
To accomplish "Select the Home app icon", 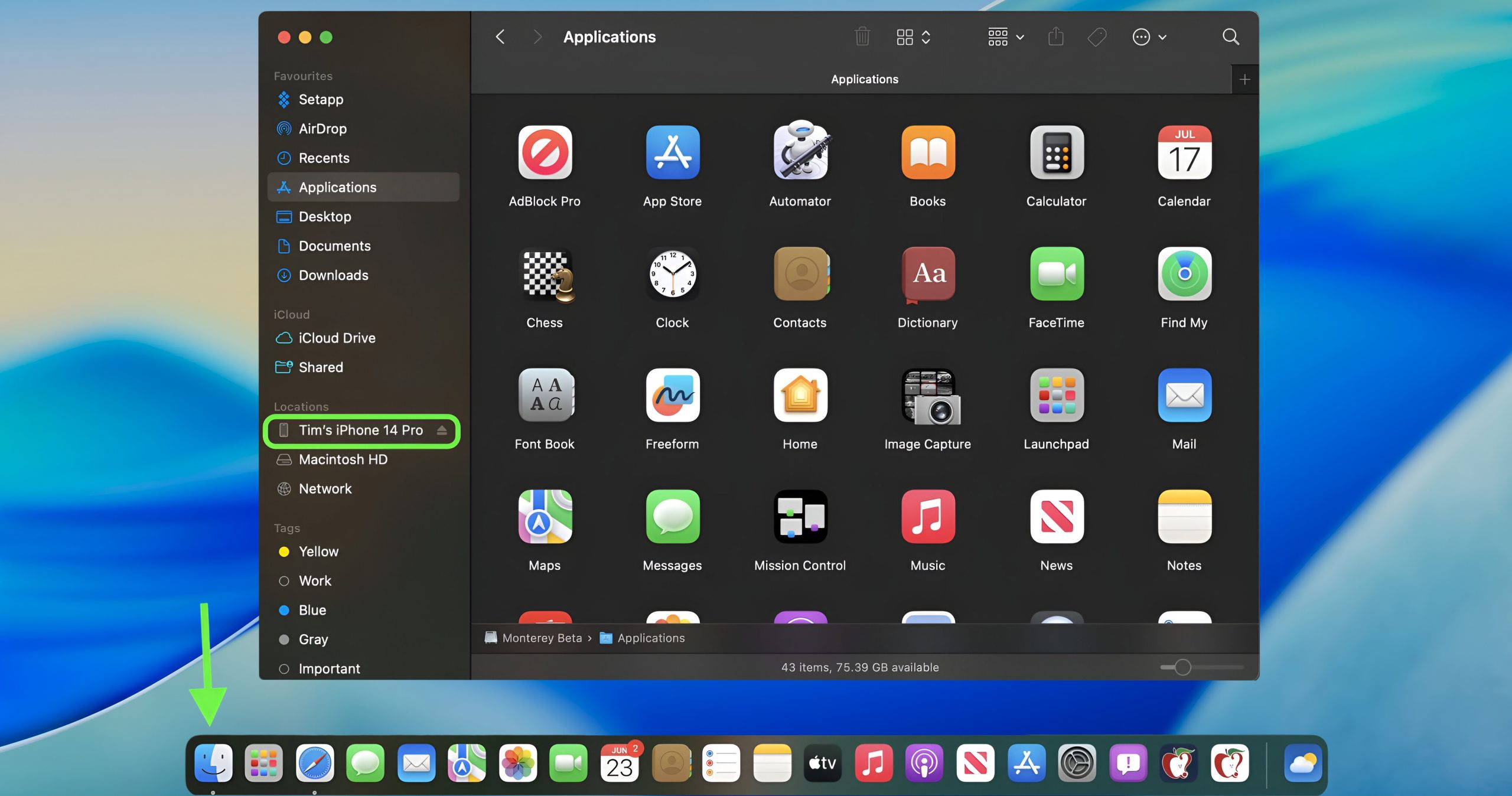I will pyautogui.click(x=800, y=395).
